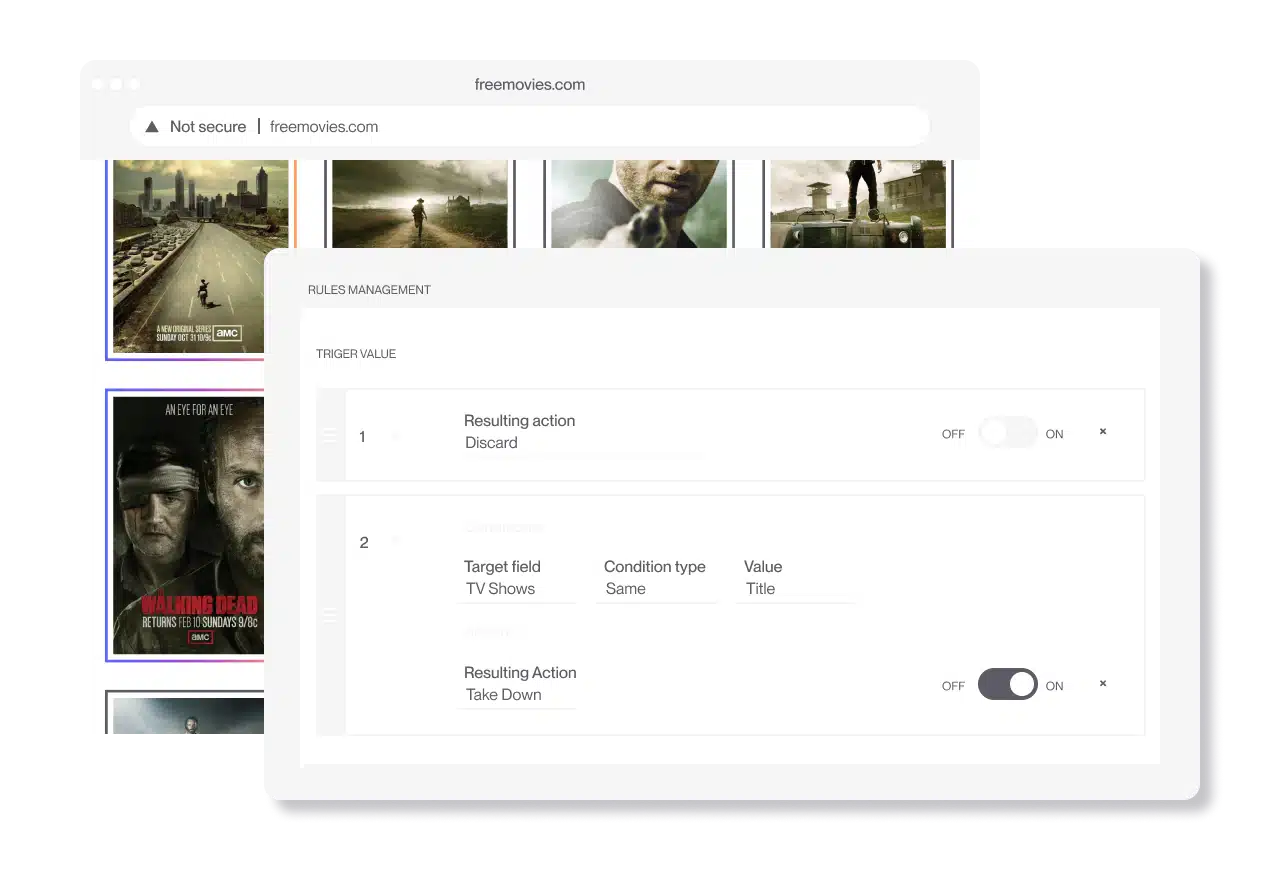Image resolution: width=1280 pixels, height=880 pixels.
Task: Open the Target field 'TV Shows' dropdown
Action: (x=516, y=589)
